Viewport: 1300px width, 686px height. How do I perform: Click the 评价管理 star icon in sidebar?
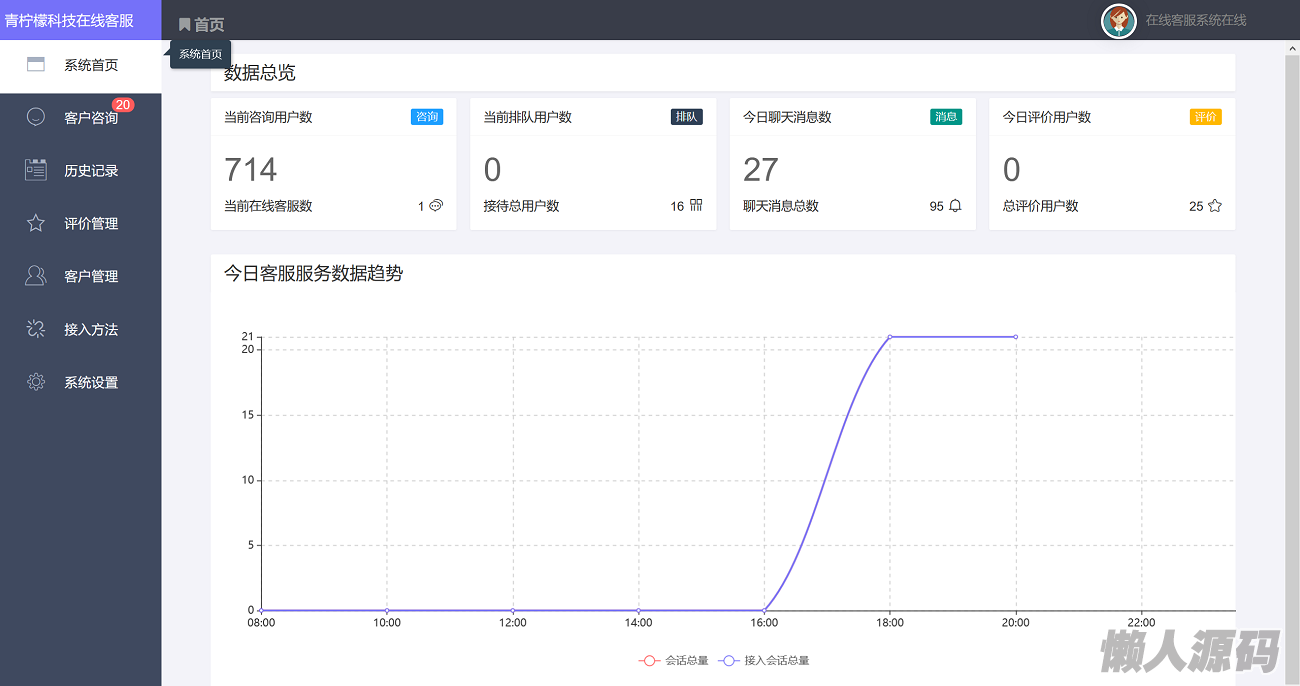(x=36, y=223)
